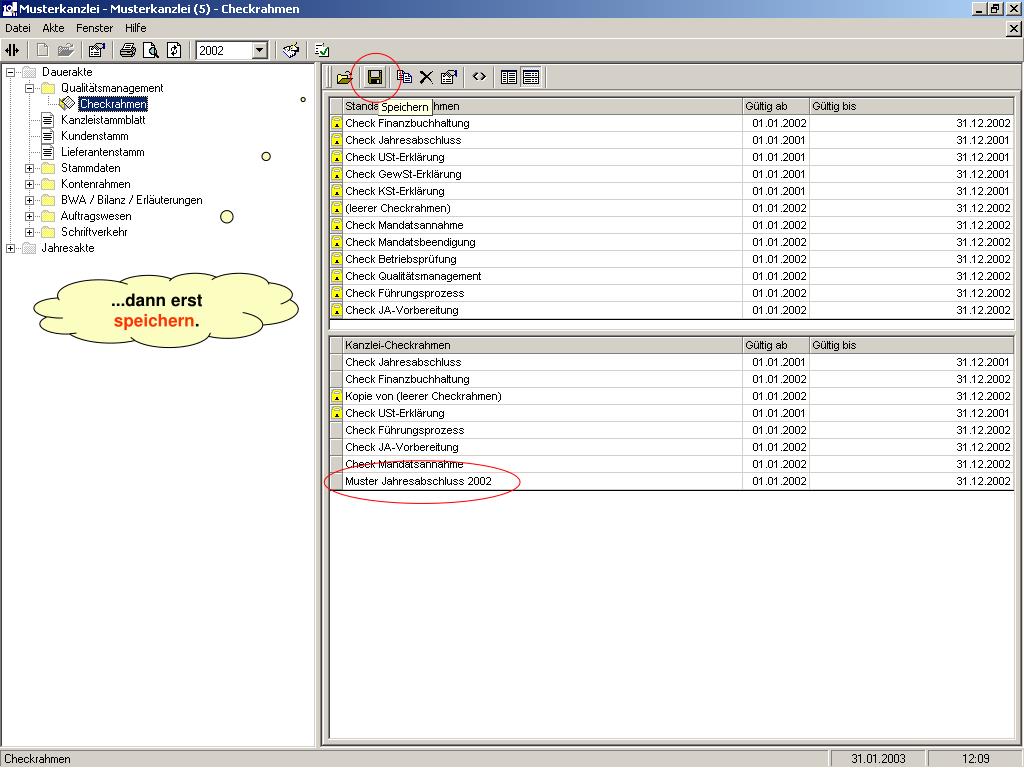This screenshot has height=768, width=1024.
Task: Expand the Auftragswesen folder
Action: pos(29,216)
